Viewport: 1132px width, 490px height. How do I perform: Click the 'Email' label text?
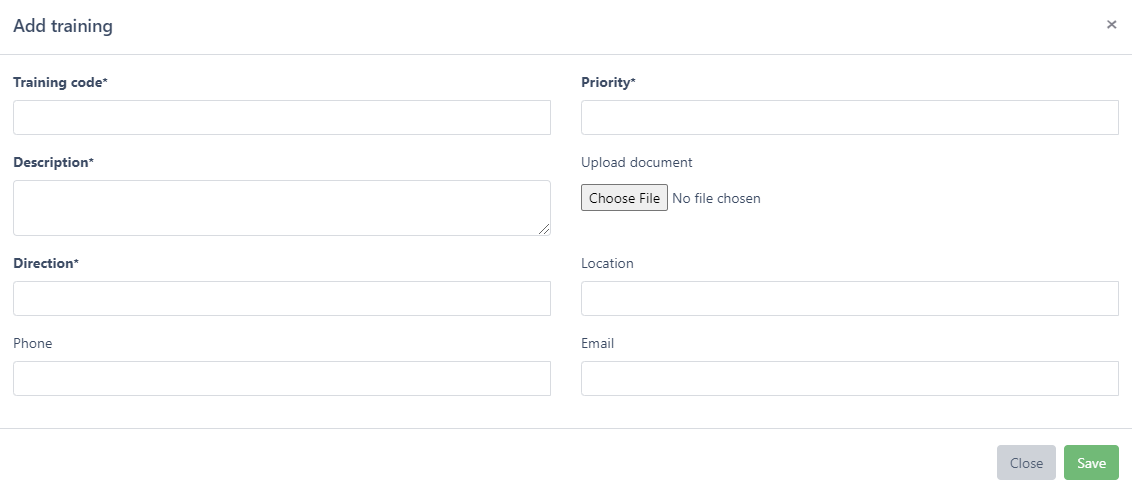point(597,343)
